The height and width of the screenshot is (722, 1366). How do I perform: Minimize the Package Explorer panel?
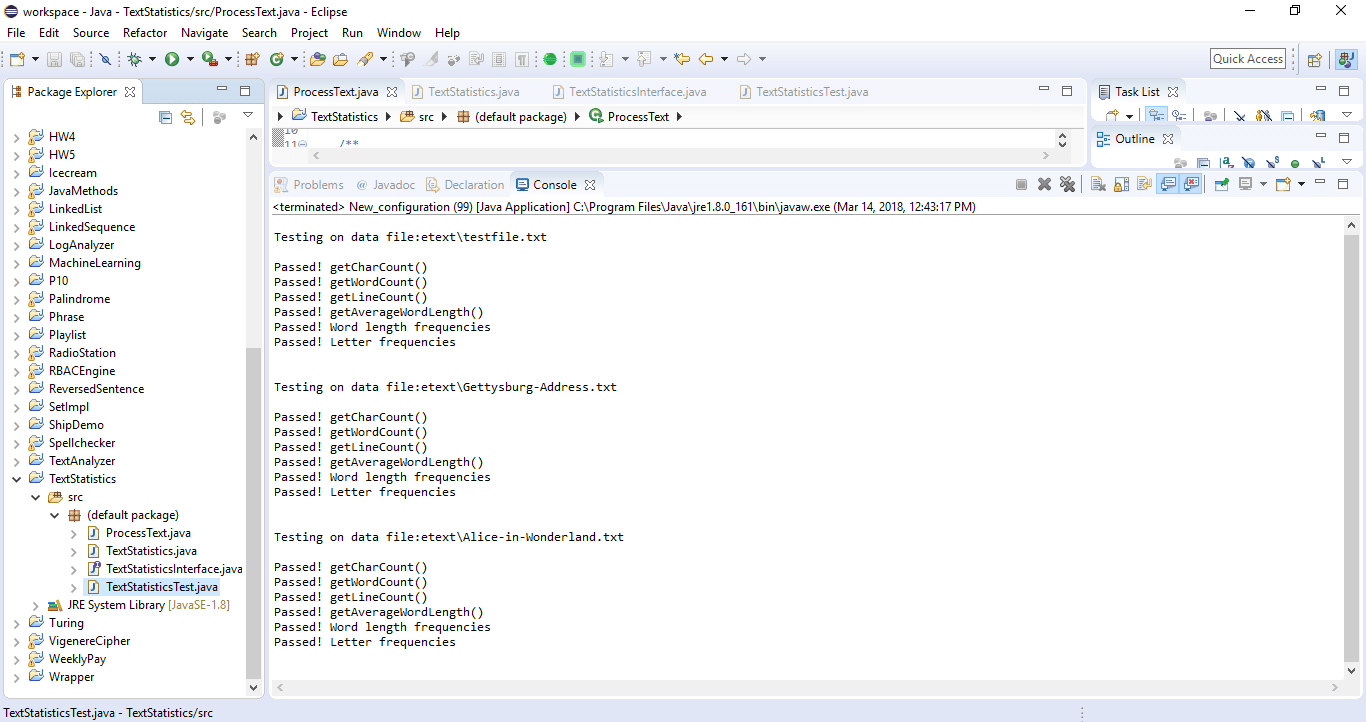tap(222, 90)
